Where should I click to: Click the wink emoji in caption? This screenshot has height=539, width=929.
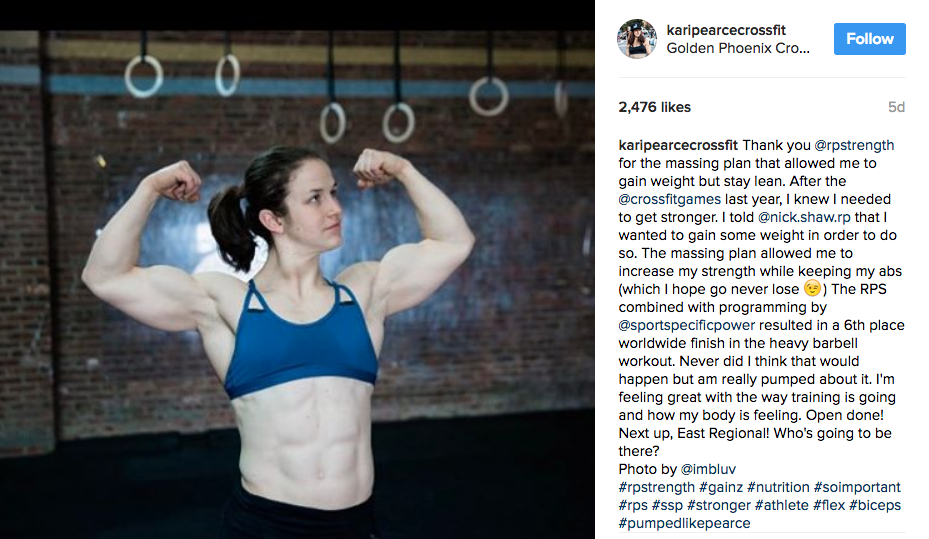812,288
